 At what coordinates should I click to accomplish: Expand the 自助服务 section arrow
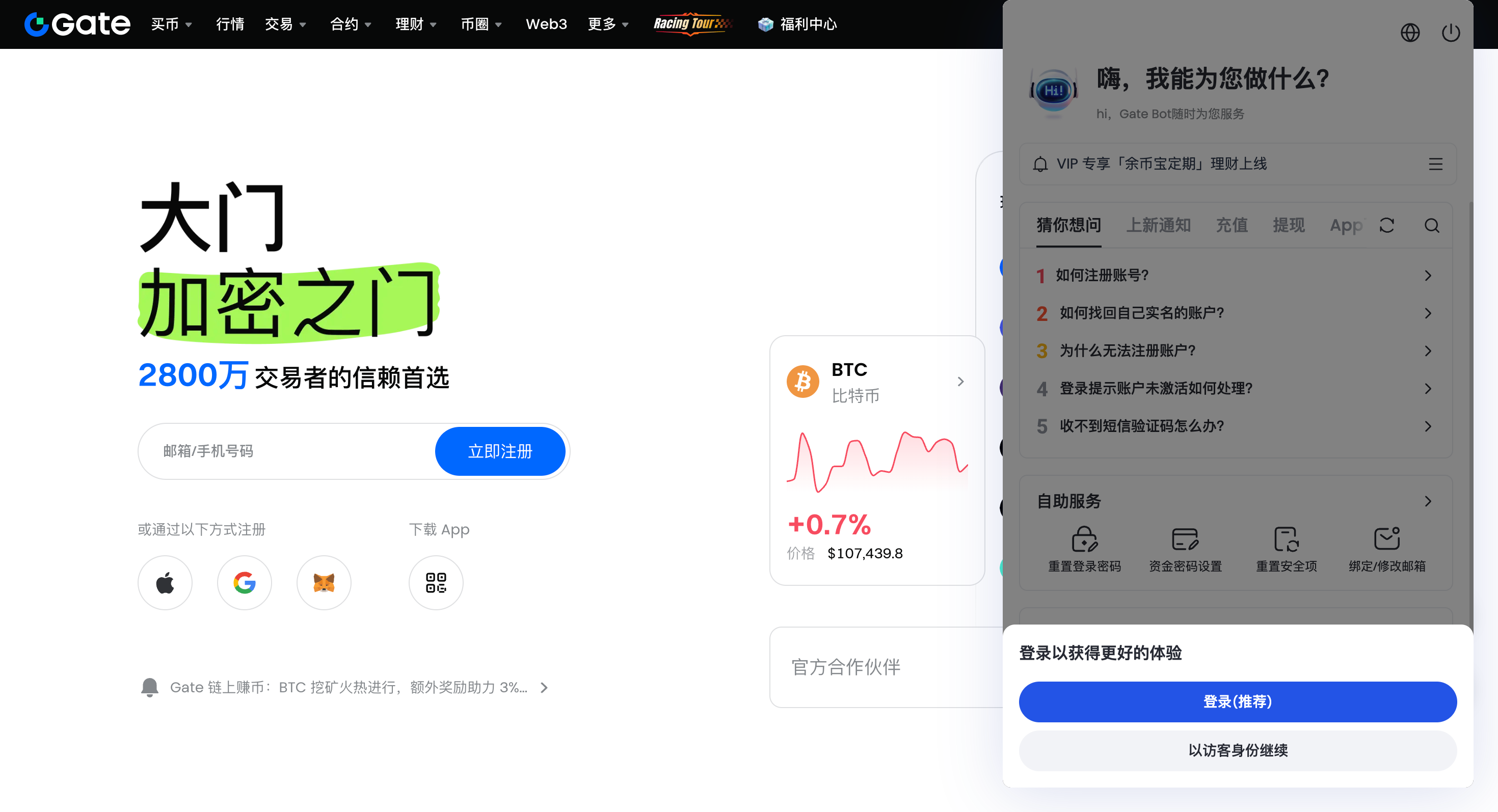1428,501
